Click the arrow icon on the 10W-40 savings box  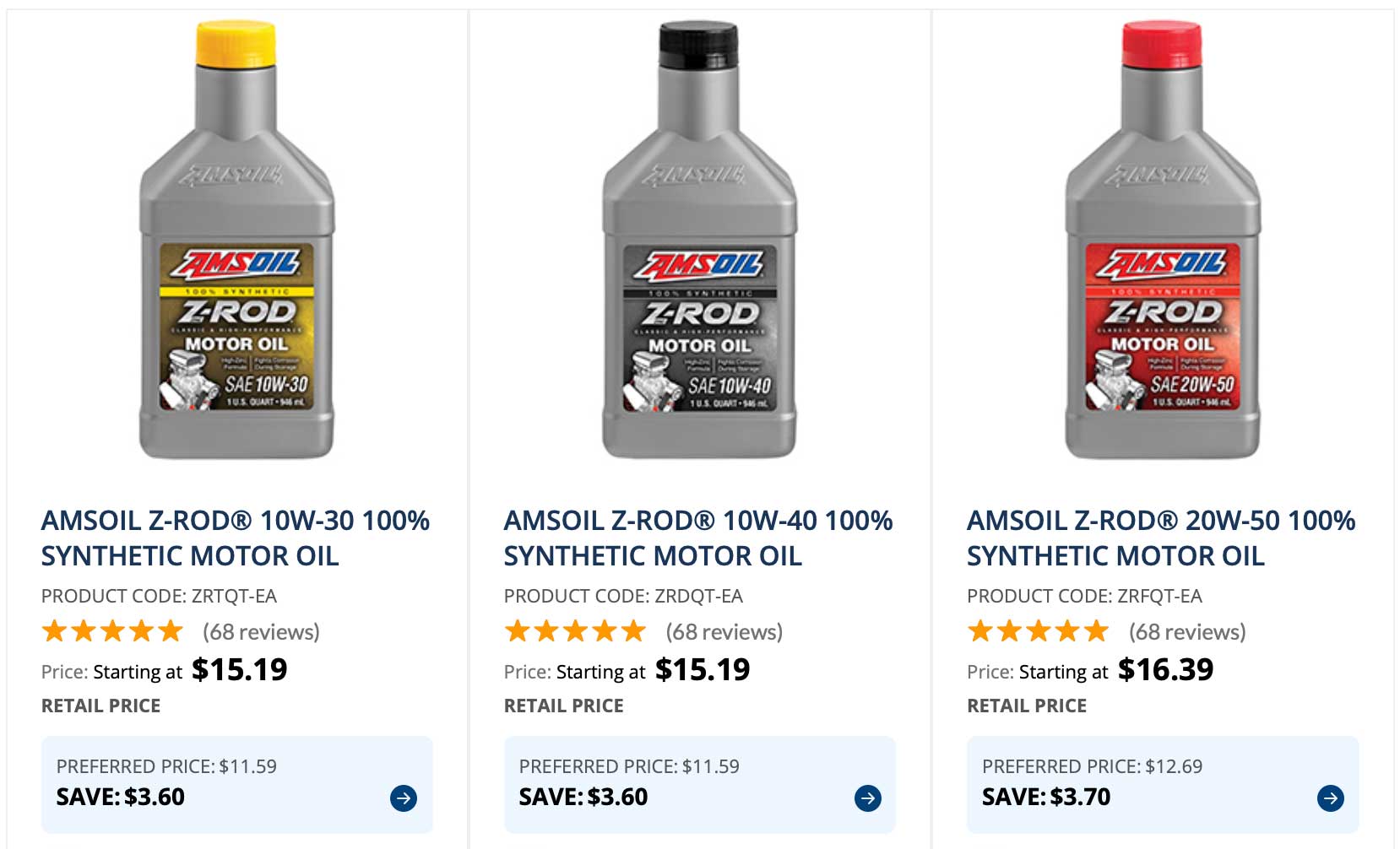(x=867, y=796)
